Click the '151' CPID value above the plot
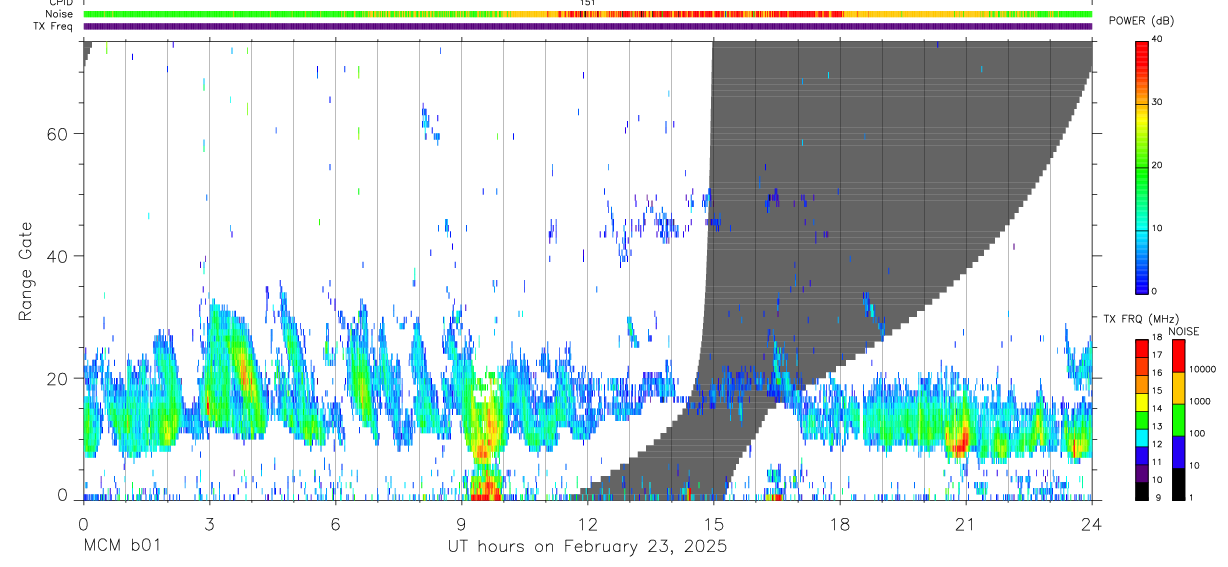 588,4
